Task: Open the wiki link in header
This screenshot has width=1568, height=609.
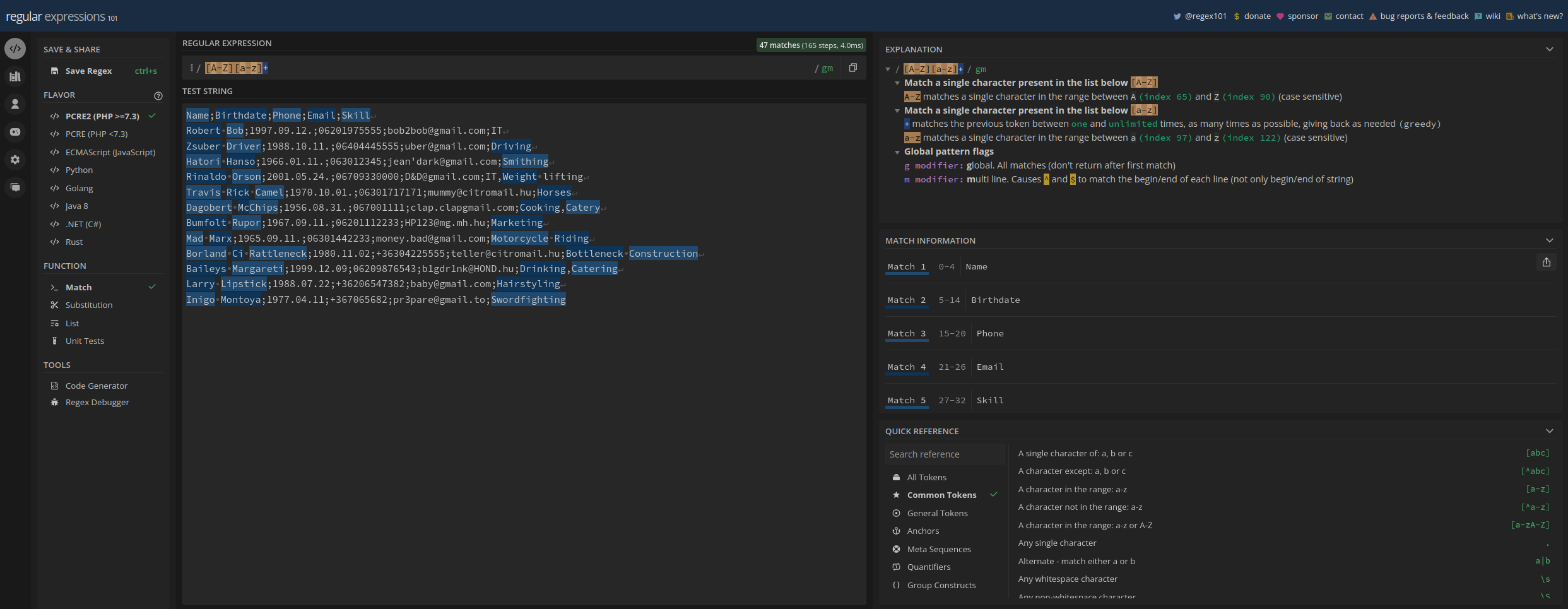Action: pos(1492,16)
